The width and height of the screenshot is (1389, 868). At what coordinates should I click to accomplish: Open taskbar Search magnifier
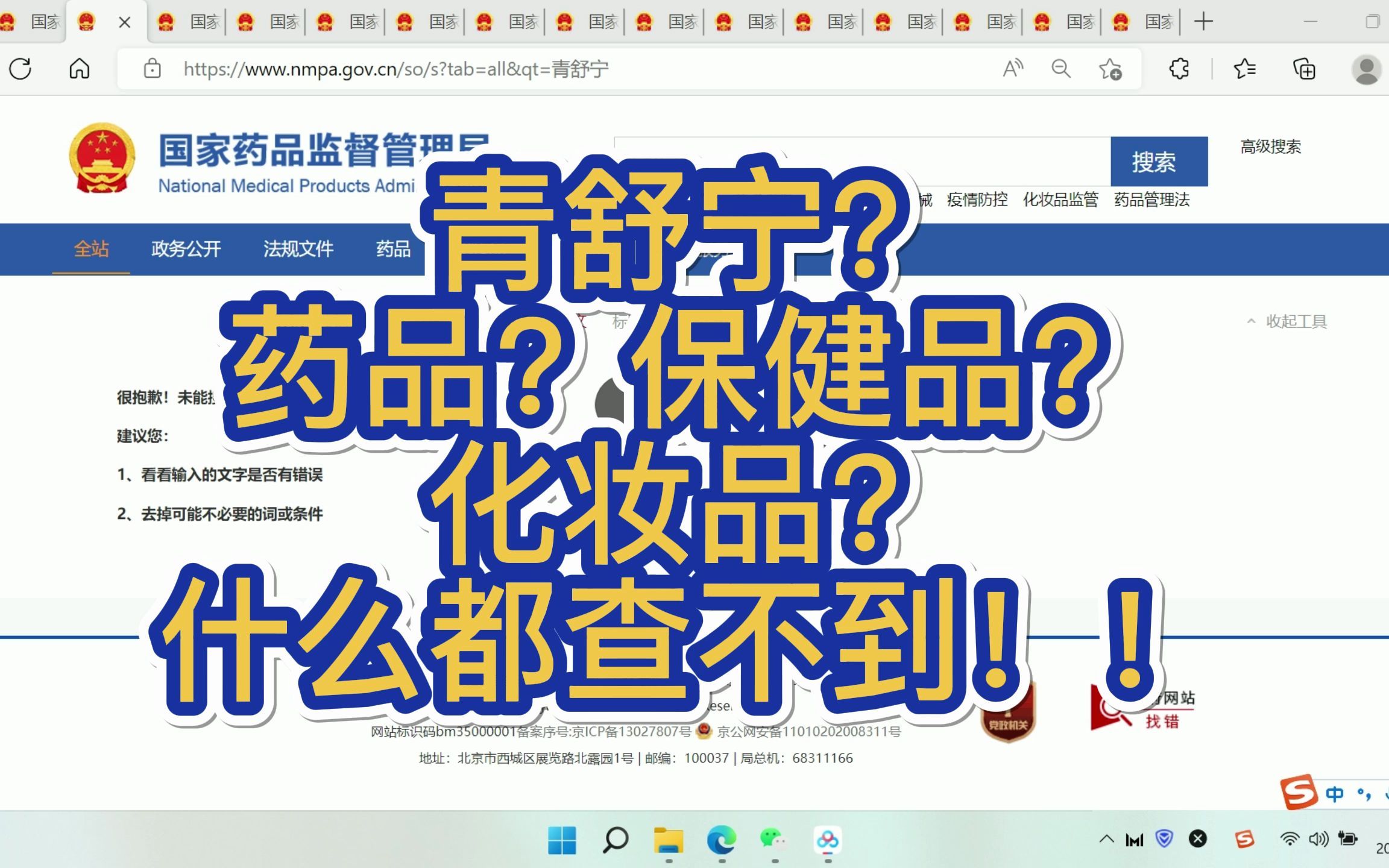(615, 840)
